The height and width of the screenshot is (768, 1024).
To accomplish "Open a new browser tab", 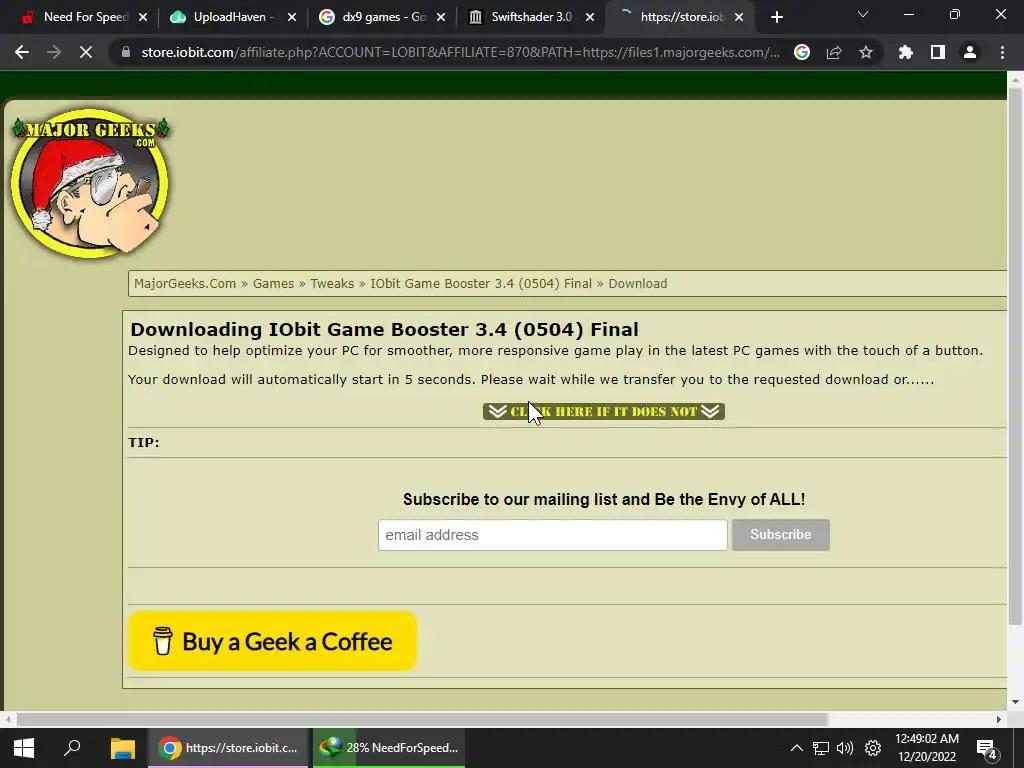I will (x=776, y=17).
